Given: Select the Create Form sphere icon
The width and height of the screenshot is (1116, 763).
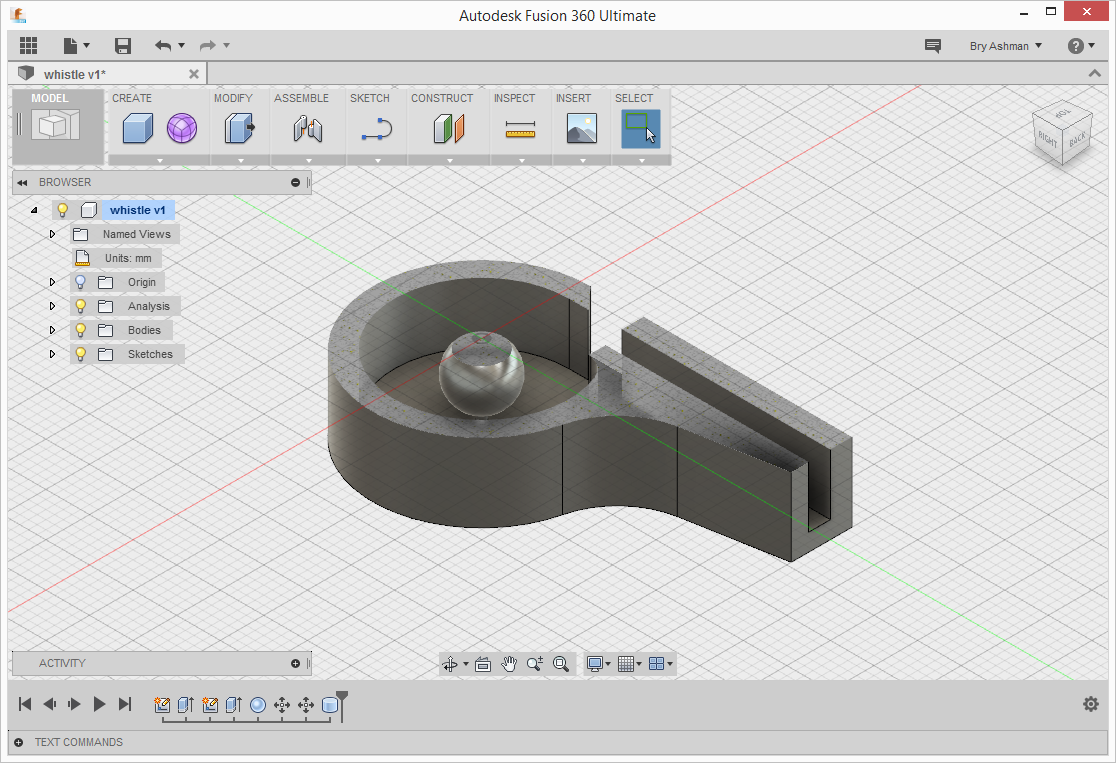Looking at the screenshot, I should (x=182, y=128).
